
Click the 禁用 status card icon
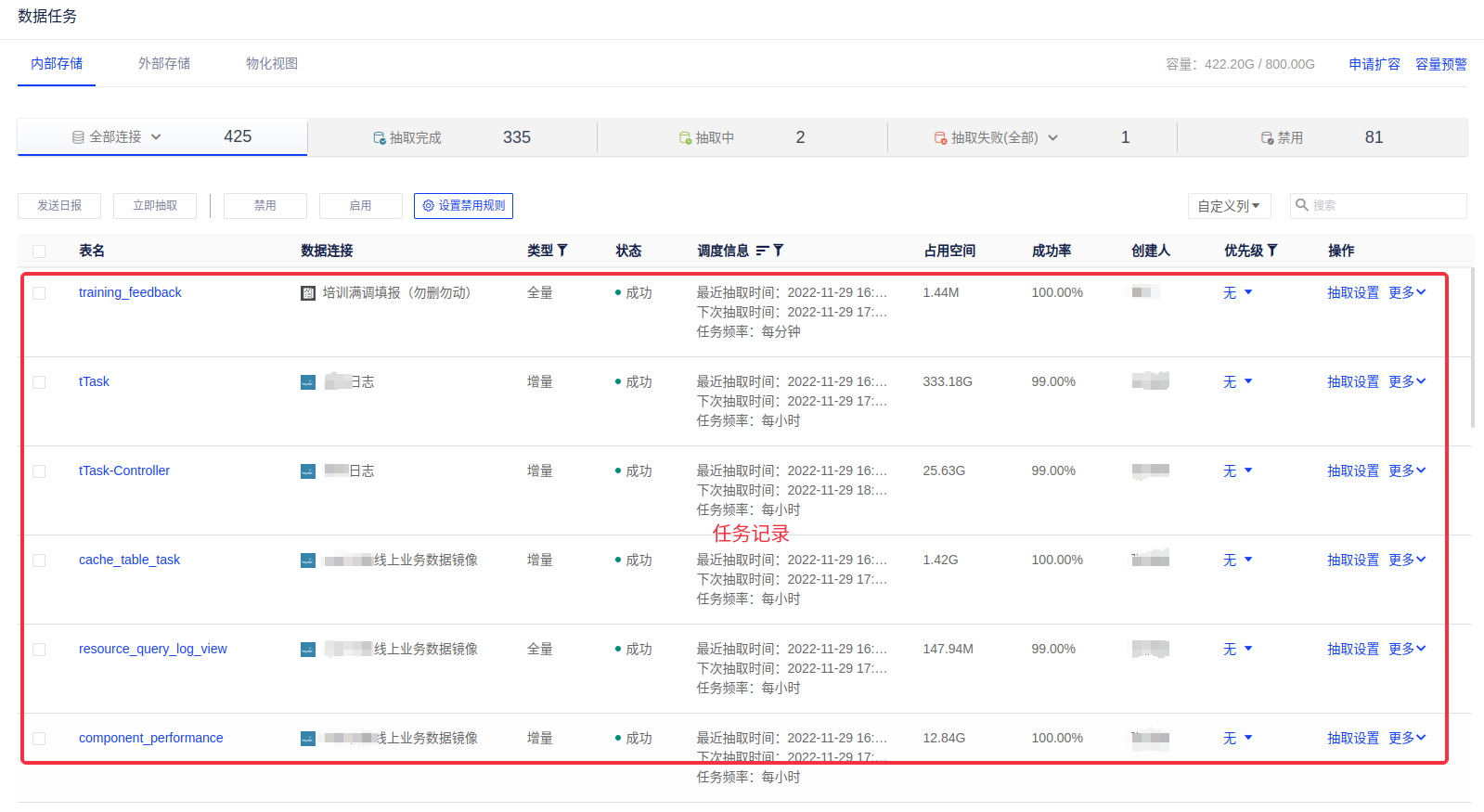[1267, 138]
